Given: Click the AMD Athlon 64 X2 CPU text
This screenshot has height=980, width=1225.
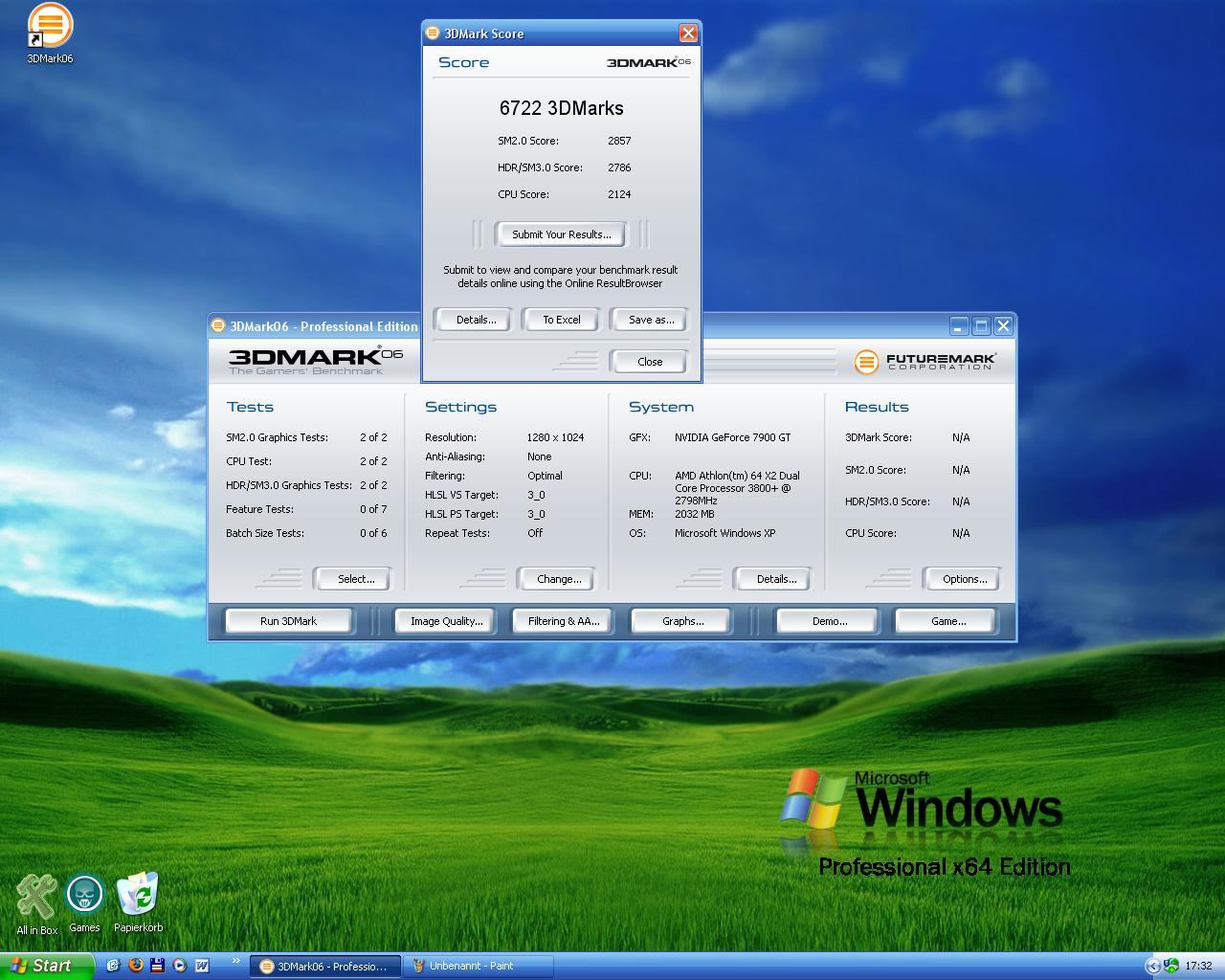Looking at the screenshot, I should [x=737, y=488].
